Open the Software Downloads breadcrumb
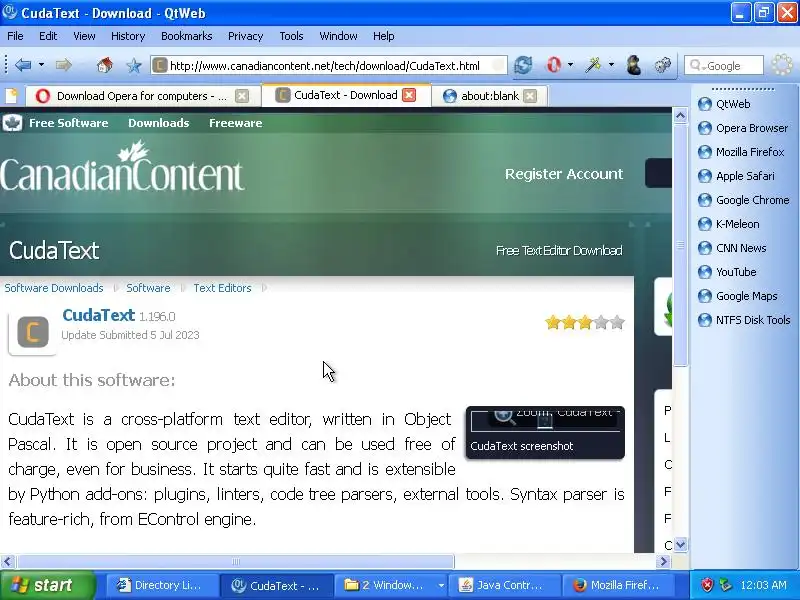This screenshot has width=800, height=600. (x=54, y=288)
